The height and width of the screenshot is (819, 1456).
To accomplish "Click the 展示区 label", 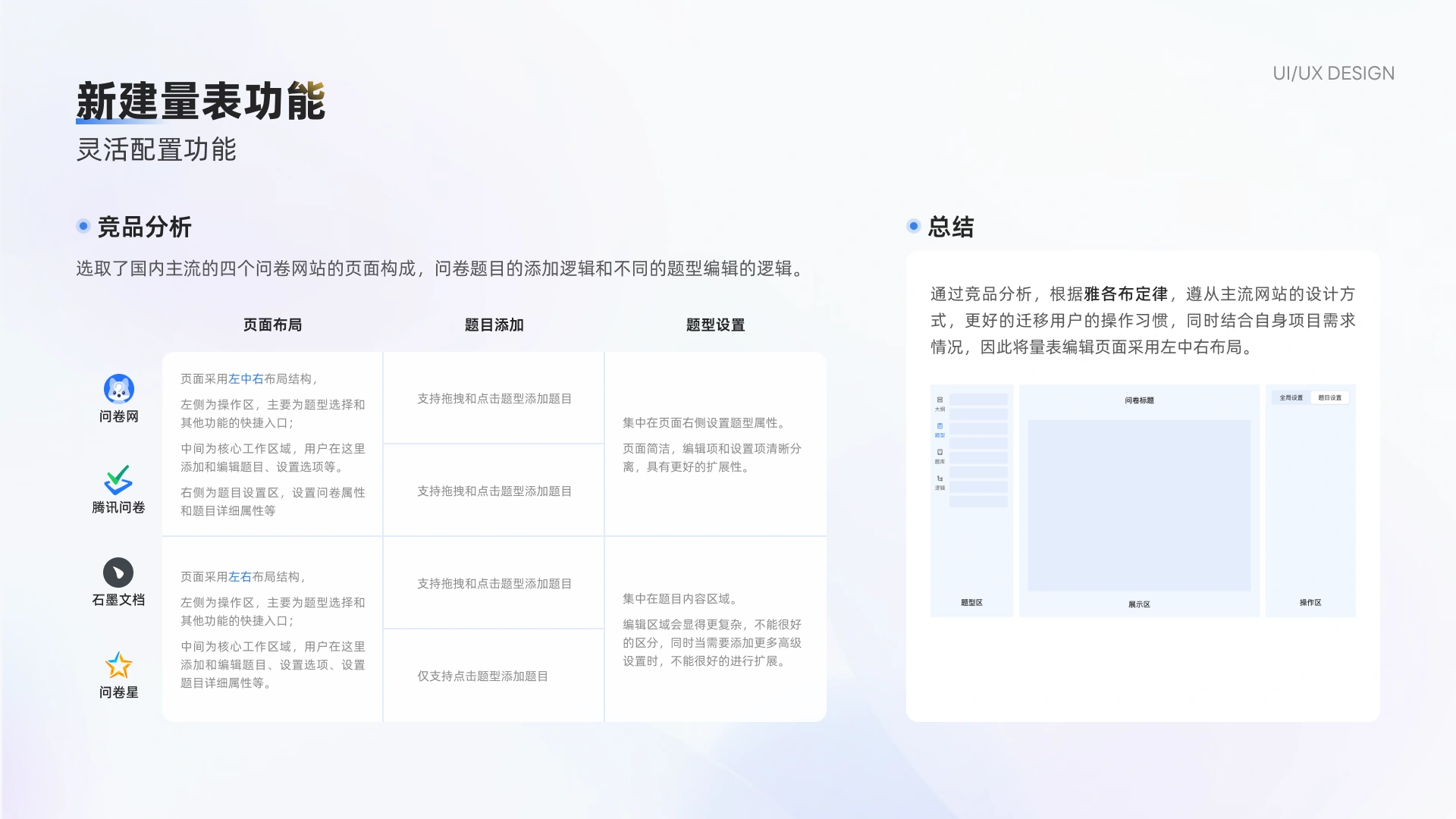I will (x=1139, y=604).
